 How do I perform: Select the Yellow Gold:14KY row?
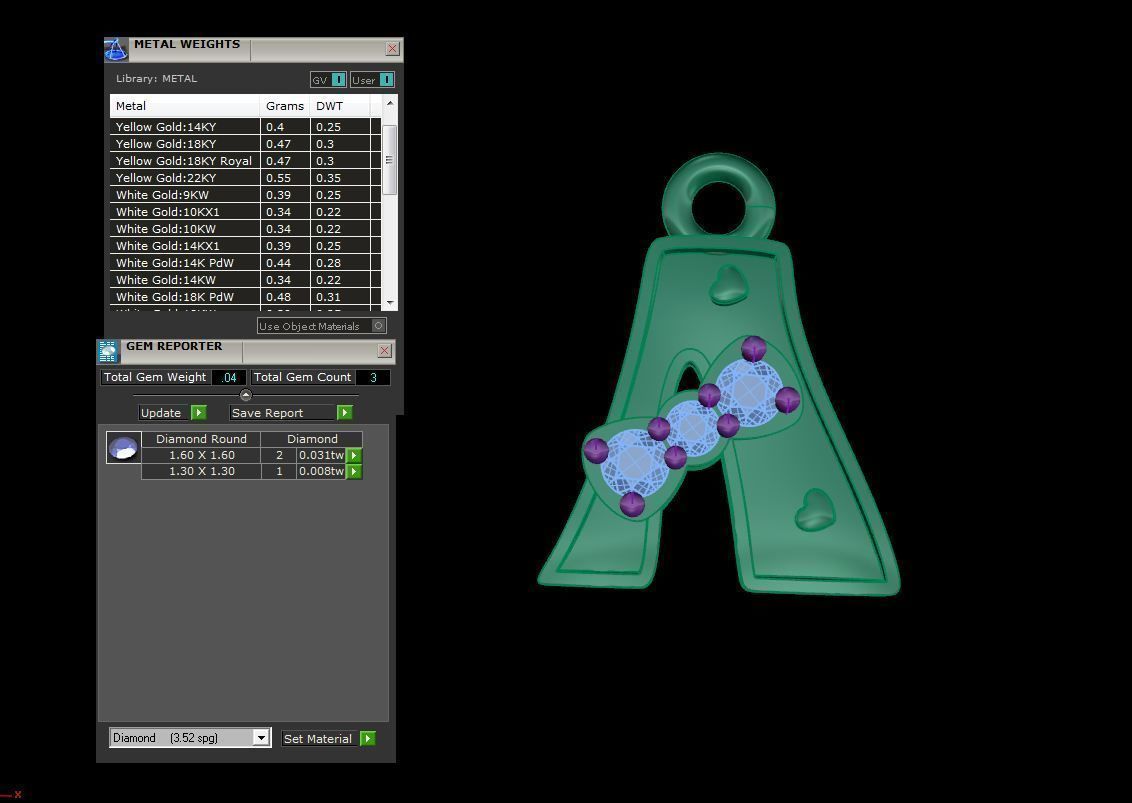(x=245, y=126)
